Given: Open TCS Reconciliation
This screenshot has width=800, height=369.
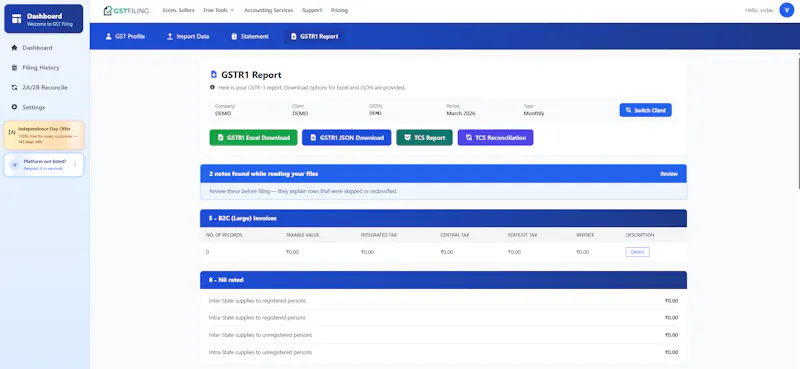Looking at the screenshot, I should click(495, 138).
